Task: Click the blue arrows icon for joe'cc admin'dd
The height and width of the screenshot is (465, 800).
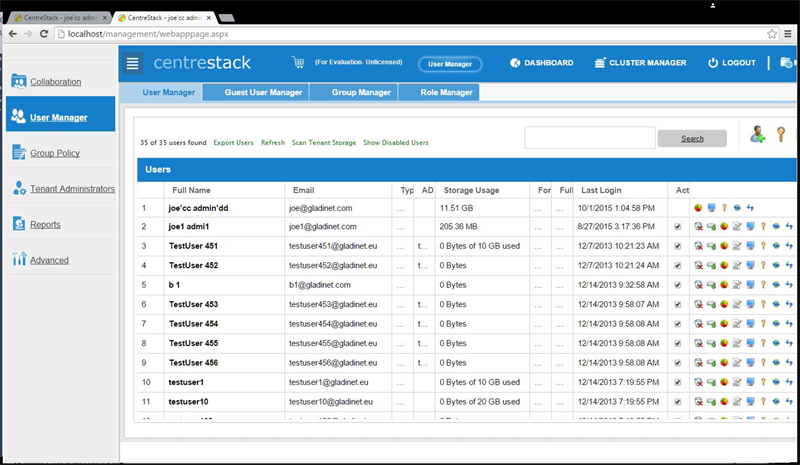Action: 750,208
